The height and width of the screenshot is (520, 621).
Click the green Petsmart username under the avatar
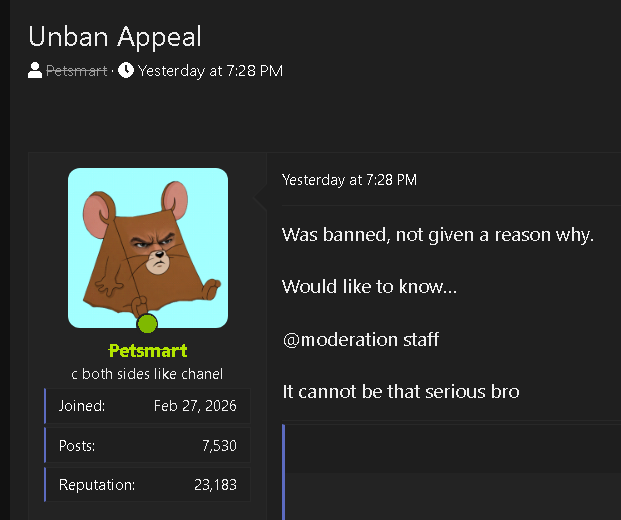pos(148,350)
